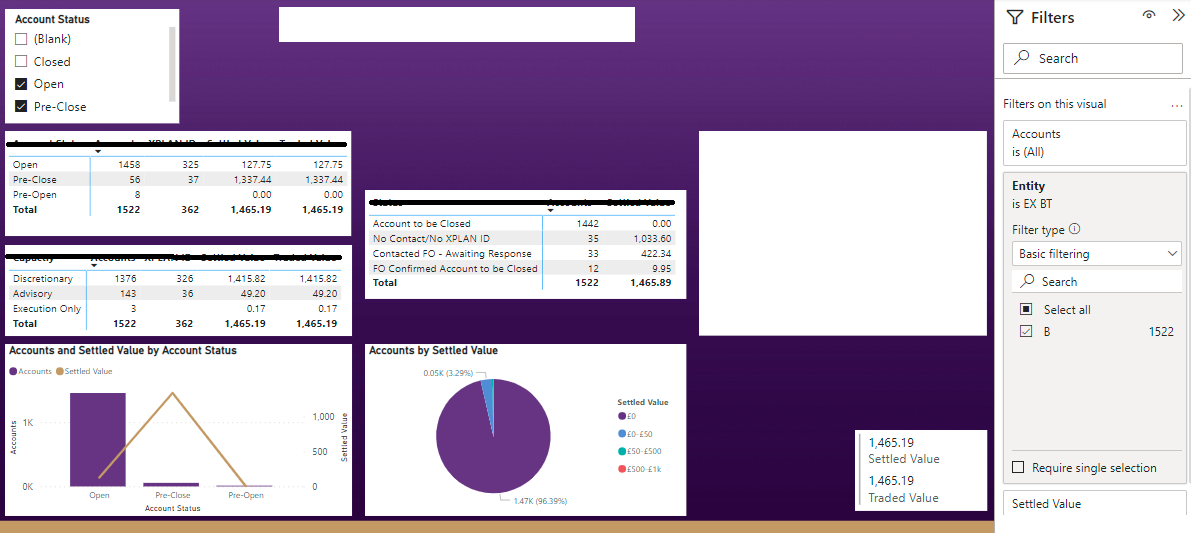This screenshot has width=1191, height=533.
Task: Click the tan Settled Value legend swatch
Action: 61,371
